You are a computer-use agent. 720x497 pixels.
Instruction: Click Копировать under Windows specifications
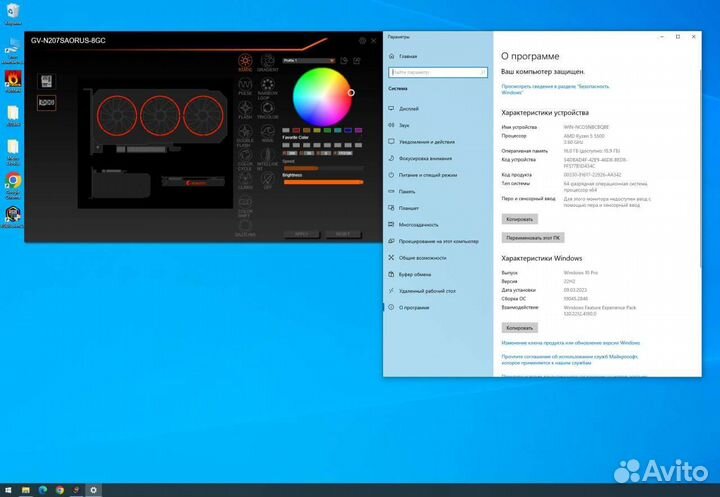click(x=519, y=328)
